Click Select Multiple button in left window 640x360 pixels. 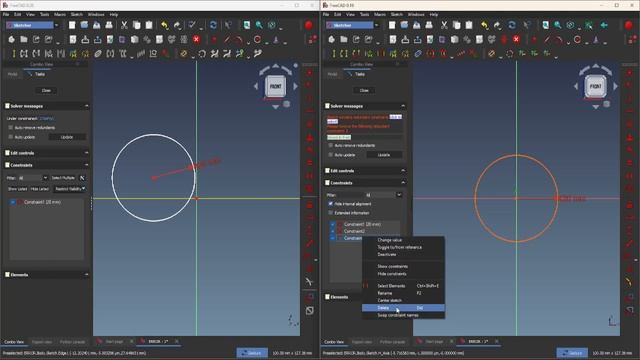click(x=63, y=178)
